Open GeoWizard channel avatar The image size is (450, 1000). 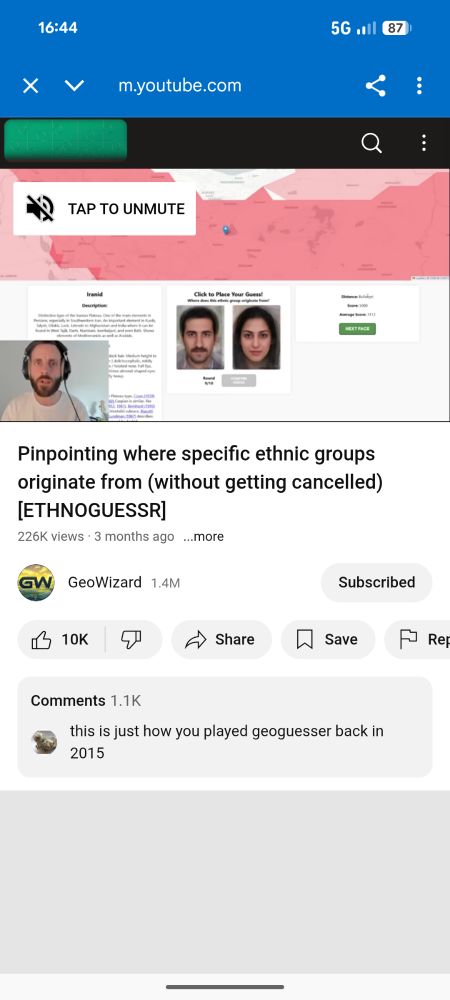[x=36, y=582]
